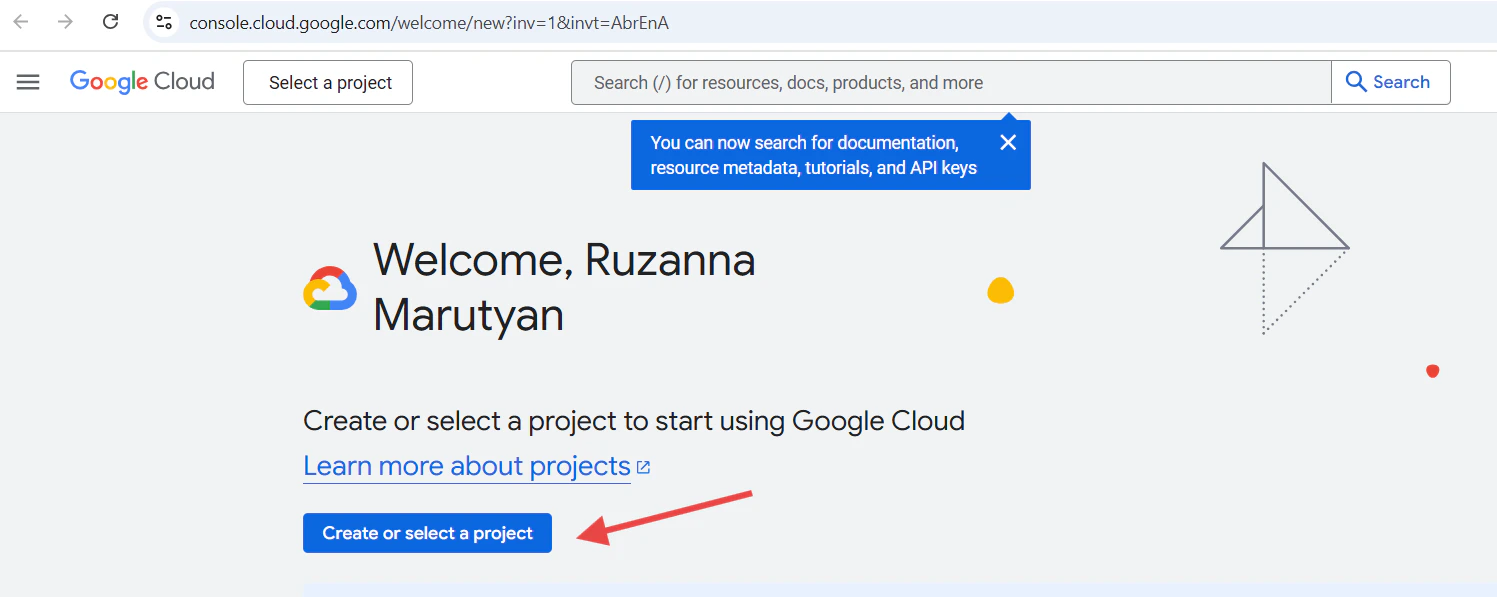Open the navigation hamburger menu

pos(28,82)
